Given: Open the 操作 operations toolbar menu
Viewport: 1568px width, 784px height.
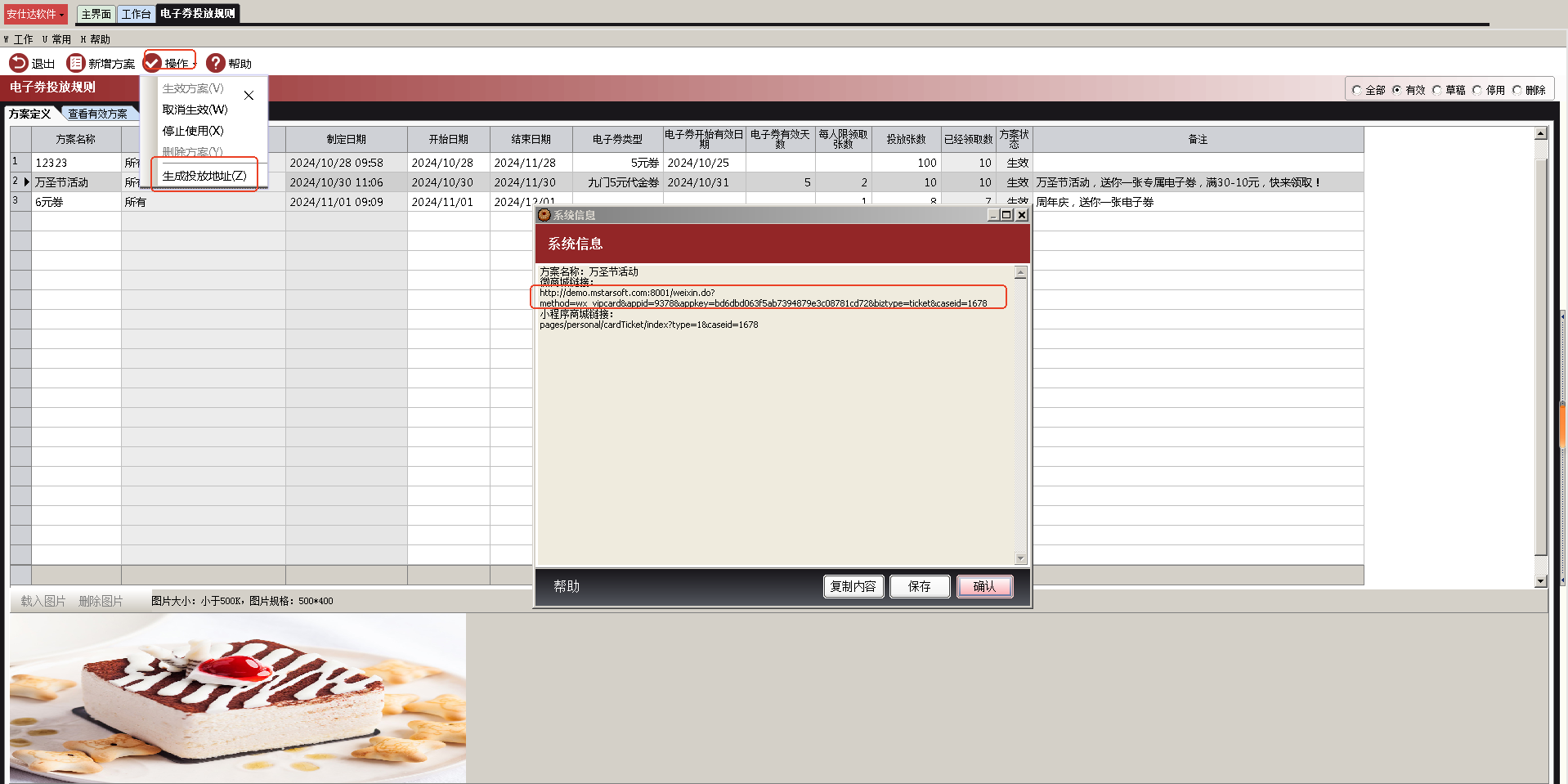Looking at the screenshot, I should 170,63.
